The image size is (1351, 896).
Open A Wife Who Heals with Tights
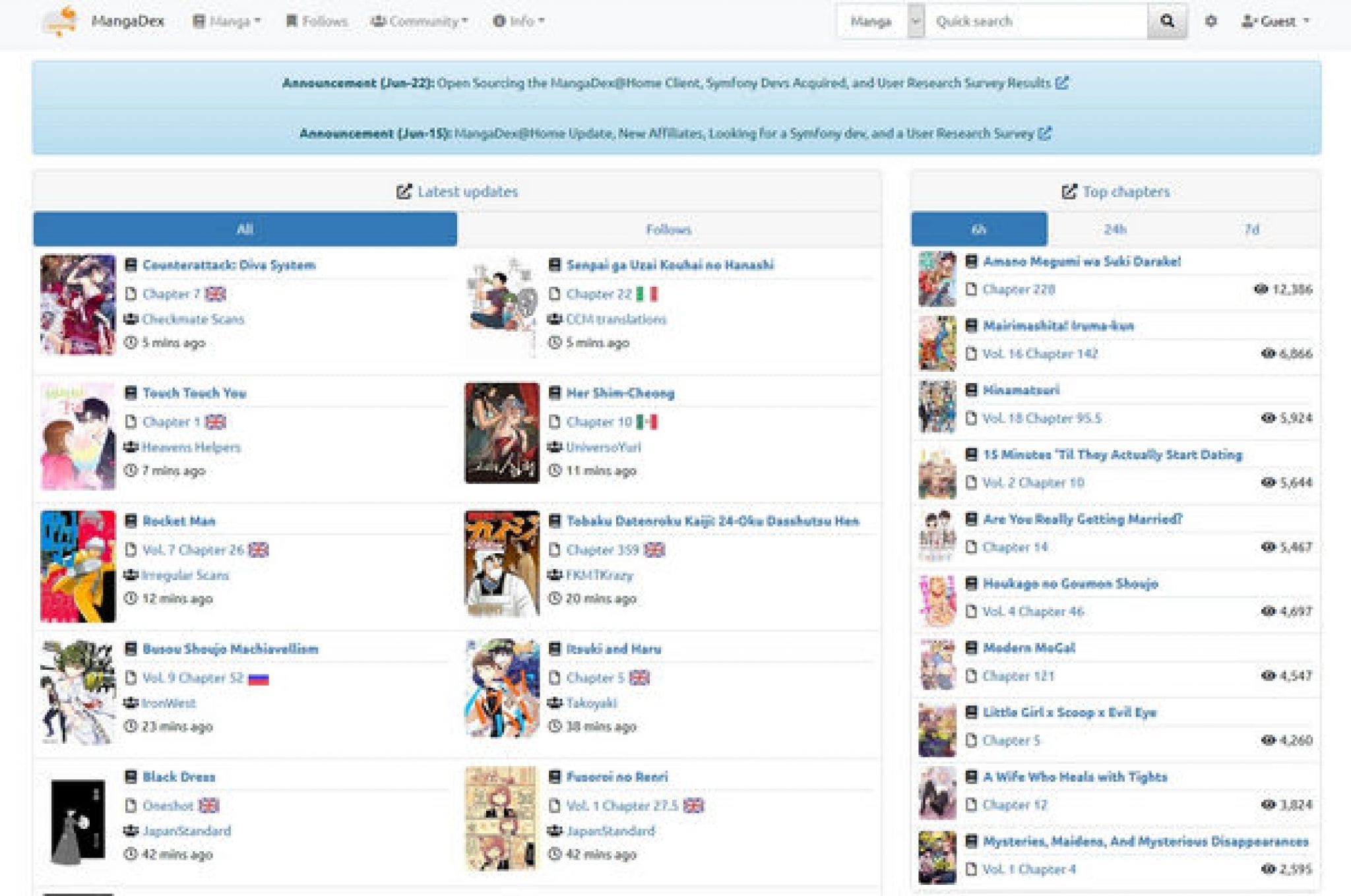click(1075, 777)
